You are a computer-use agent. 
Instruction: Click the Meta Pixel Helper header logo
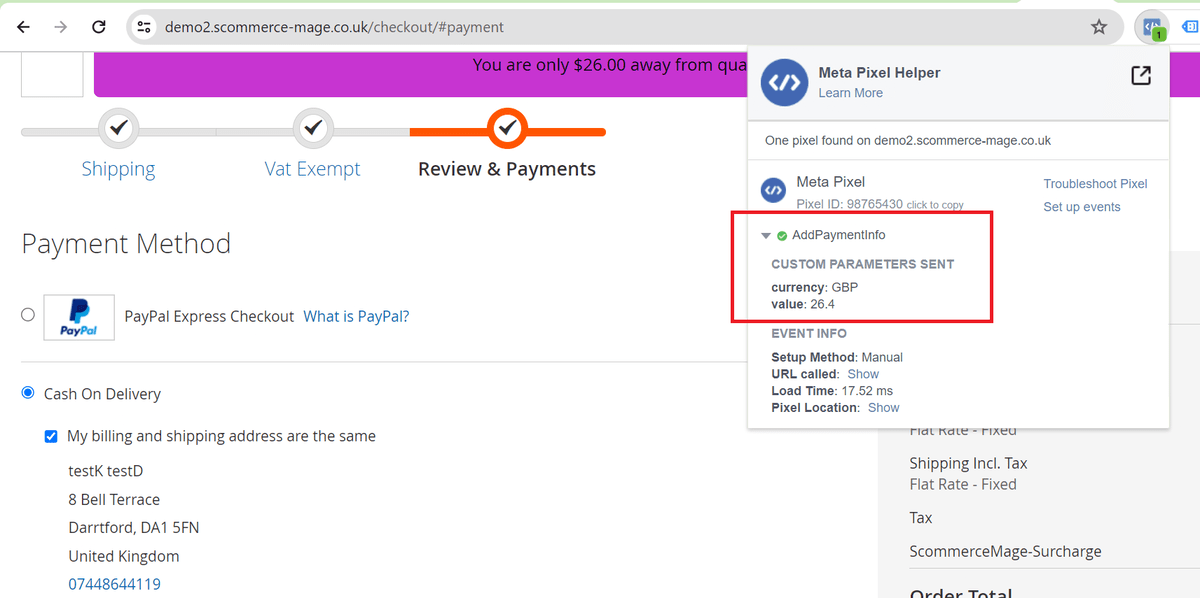coord(784,82)
